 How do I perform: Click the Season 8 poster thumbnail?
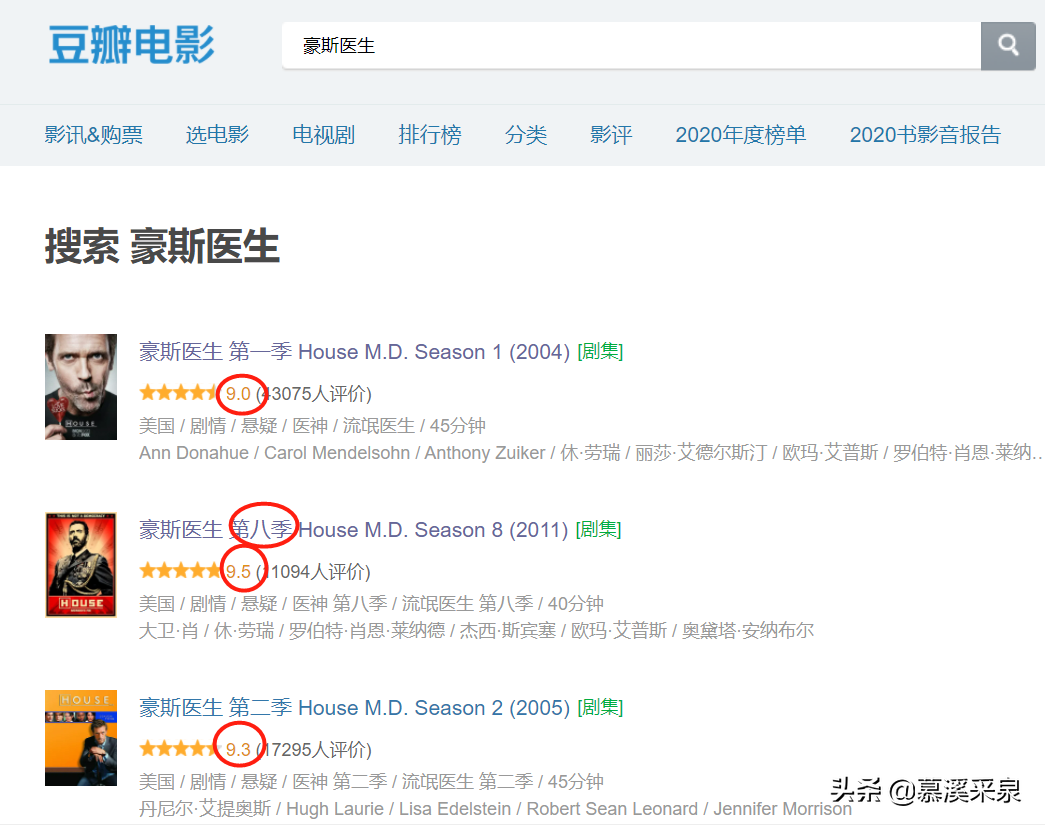pos(81,564)
